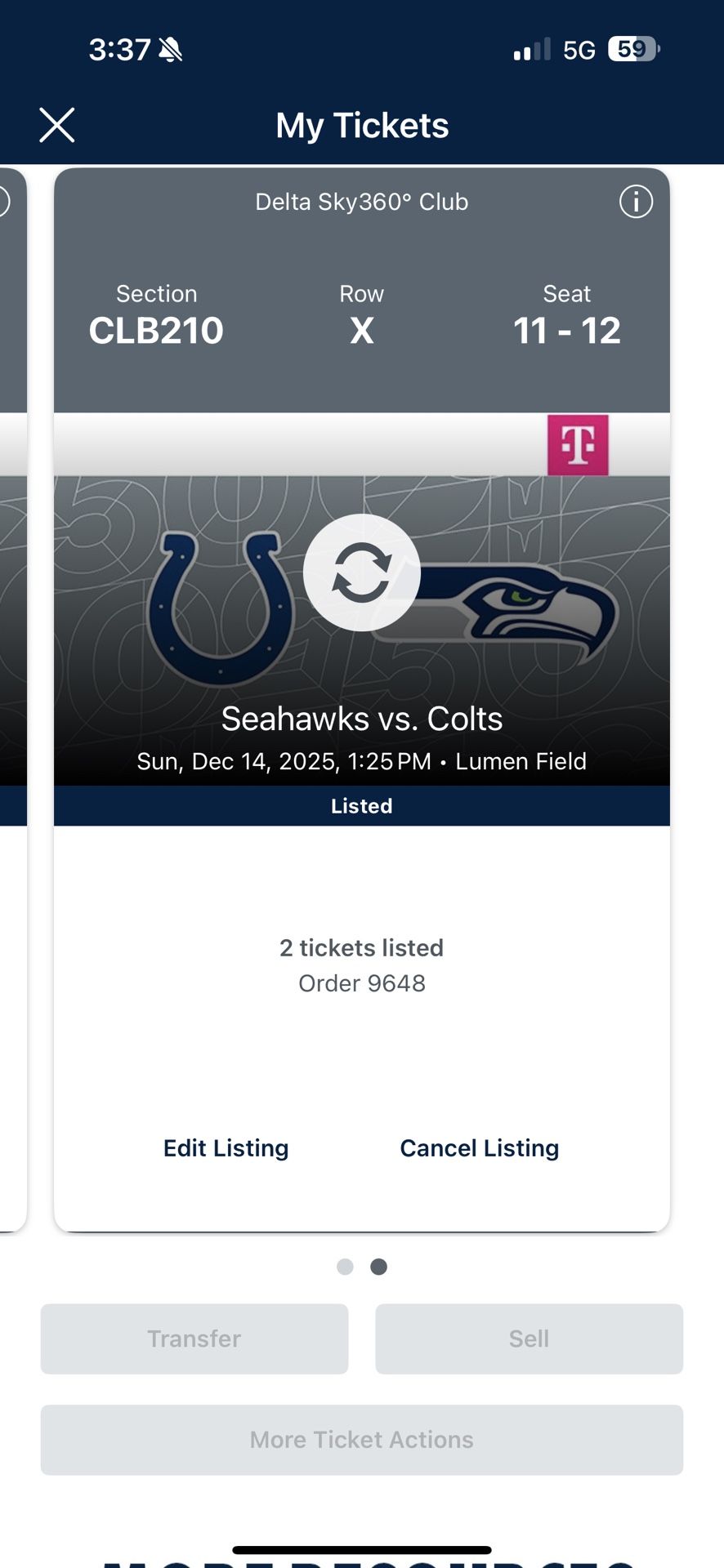Tap the Colts horseshoe logo

tap(221, 604)
